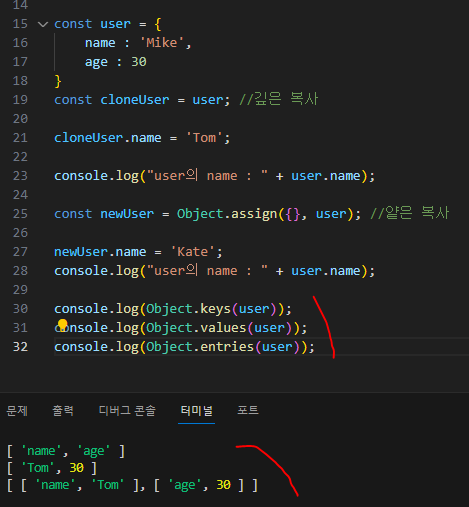This screenshot has height=507, width=469.
Task: Click line number 25 in gutter
Action: coord(20,214)
